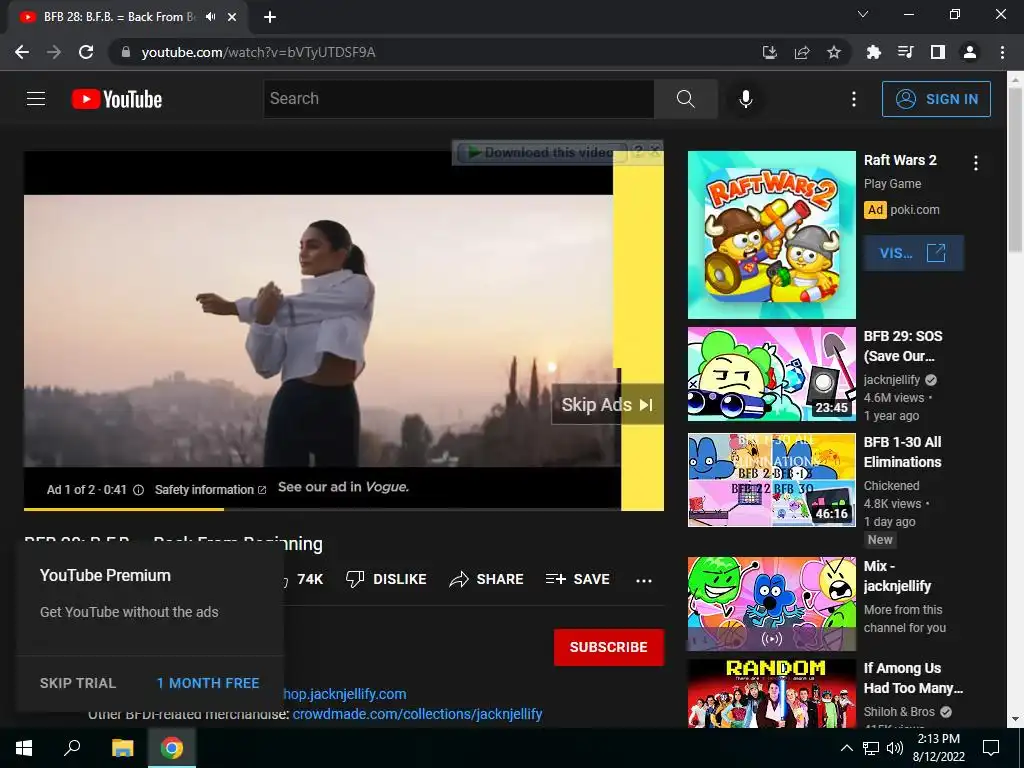Viewport: 1024px width, 768px height.
Task: Click the Mix - jacknjellify title
Action: [897, 576]
